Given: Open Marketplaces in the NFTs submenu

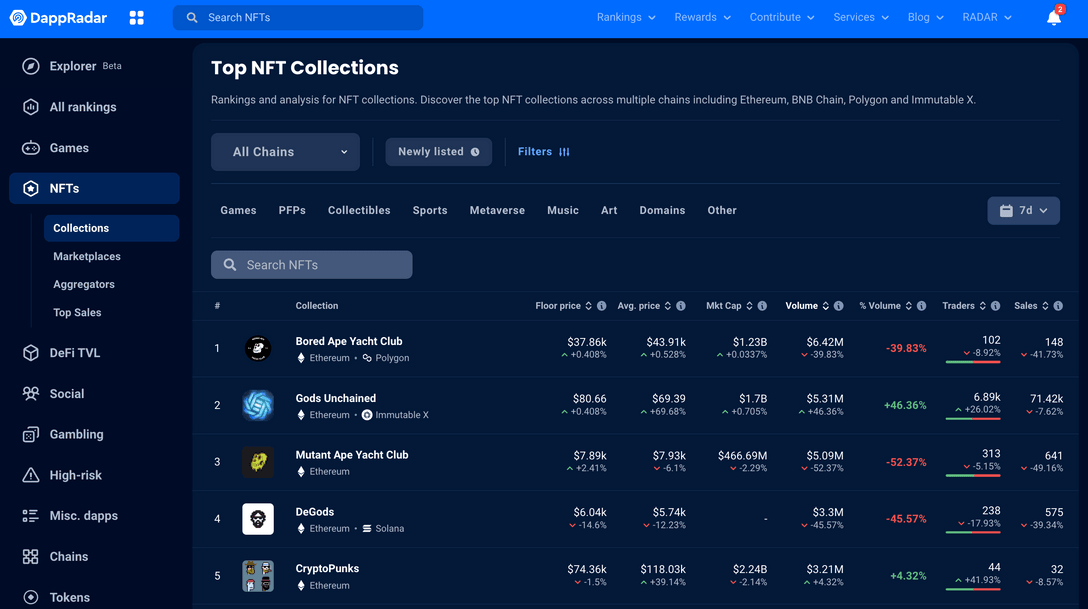Looking at the screenshot, I should pyautogui.click(x=87, y=257).
